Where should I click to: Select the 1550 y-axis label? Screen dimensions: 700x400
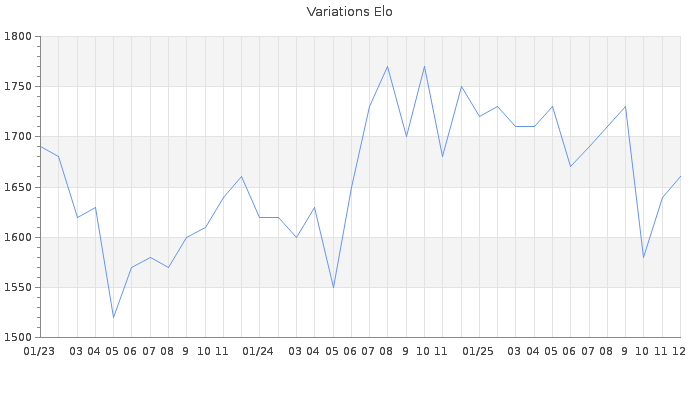click(x=18, y=287)
